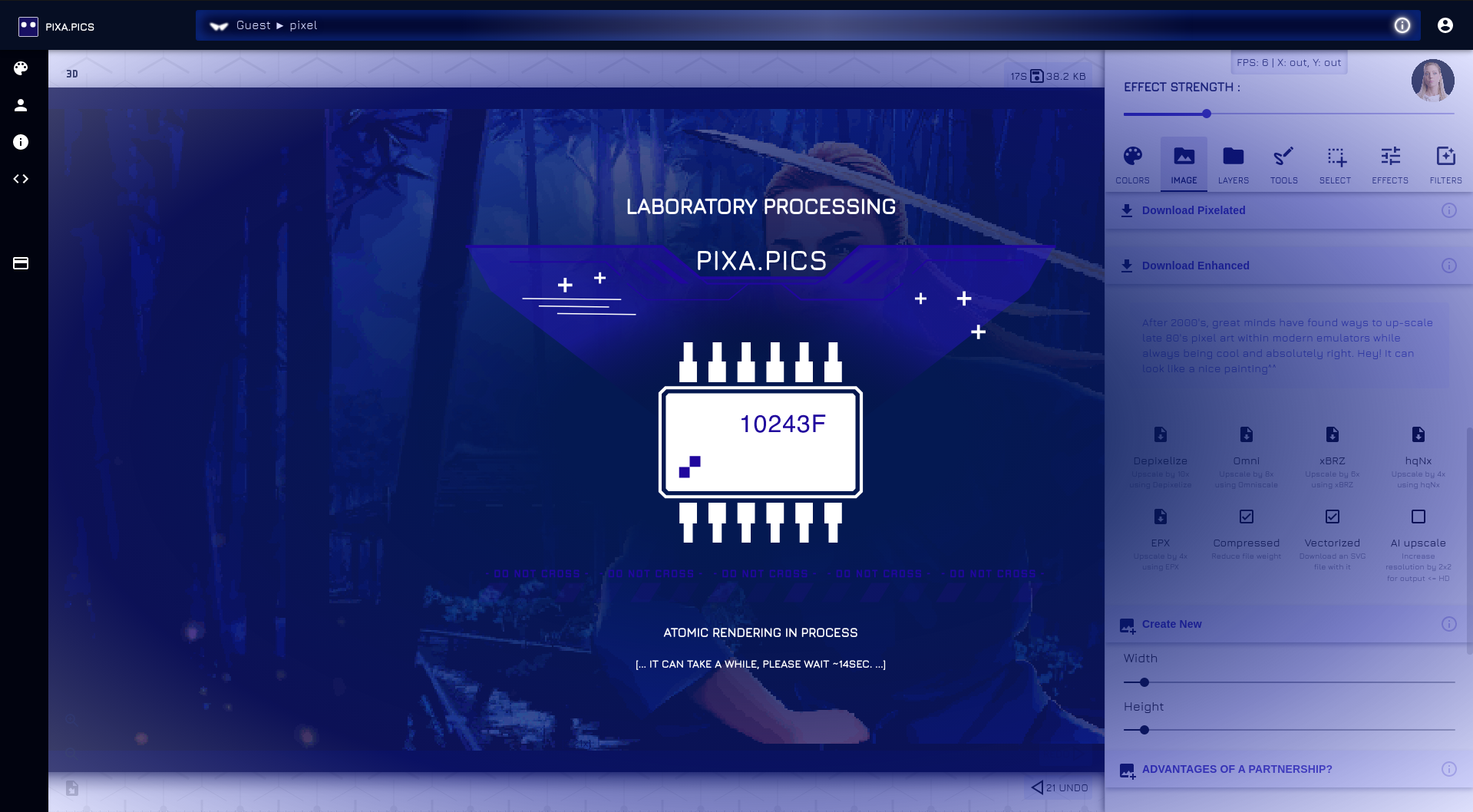Click the file icon at bottom left

(72, 788)
